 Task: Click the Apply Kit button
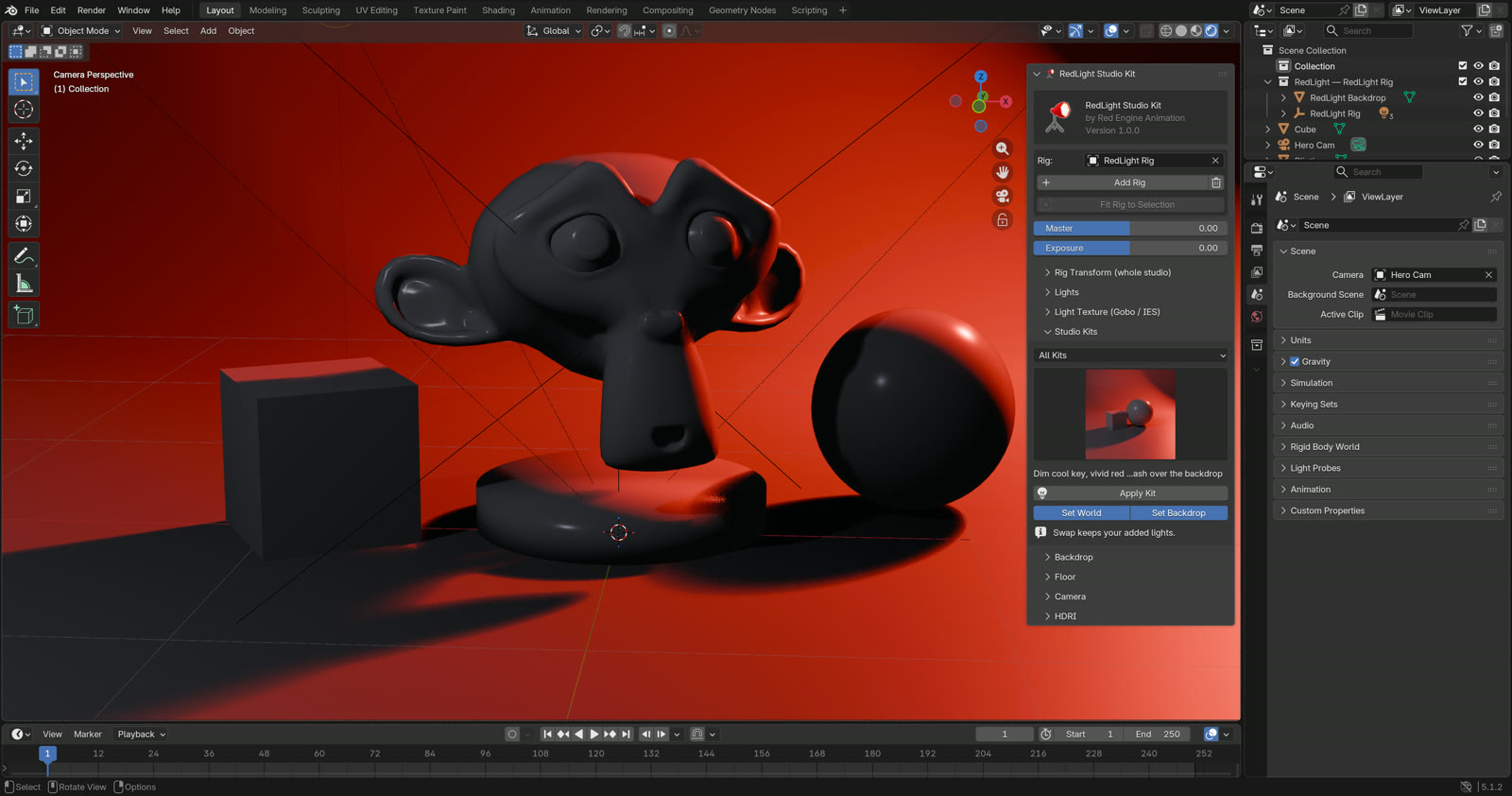[1131, 493]
